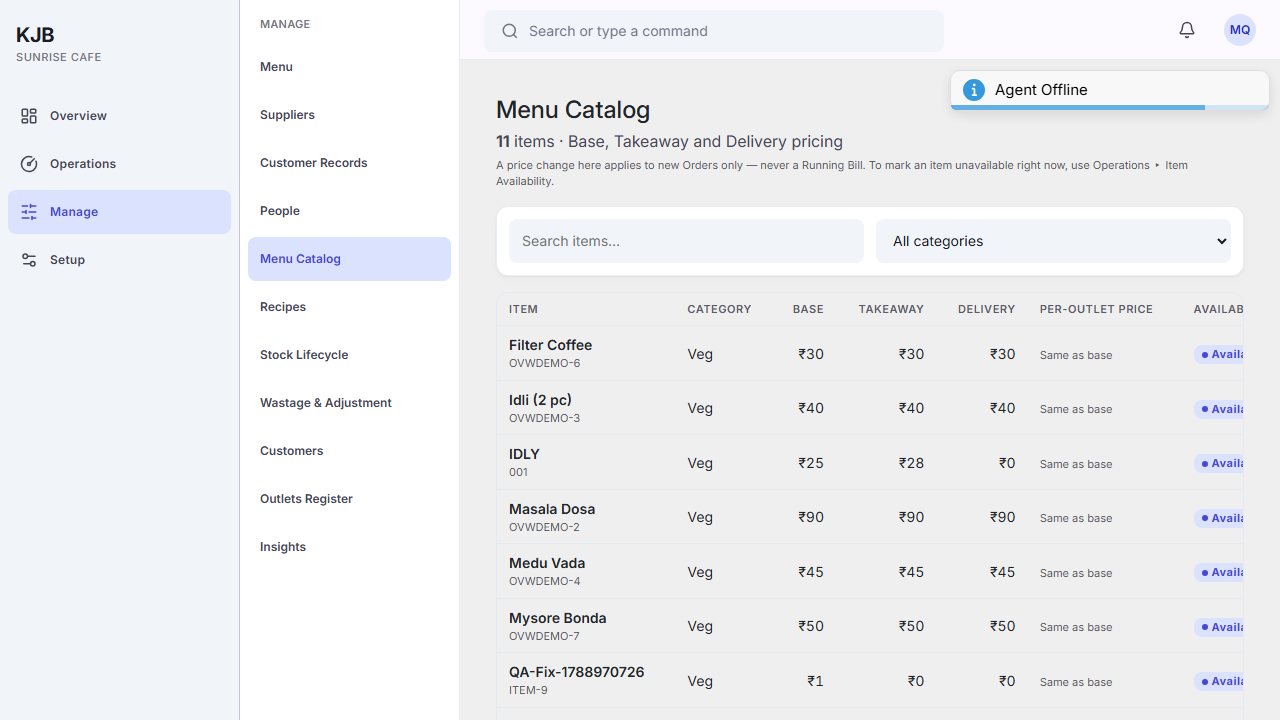
Task: Focus the Search items field
Action: coord(686,241)
